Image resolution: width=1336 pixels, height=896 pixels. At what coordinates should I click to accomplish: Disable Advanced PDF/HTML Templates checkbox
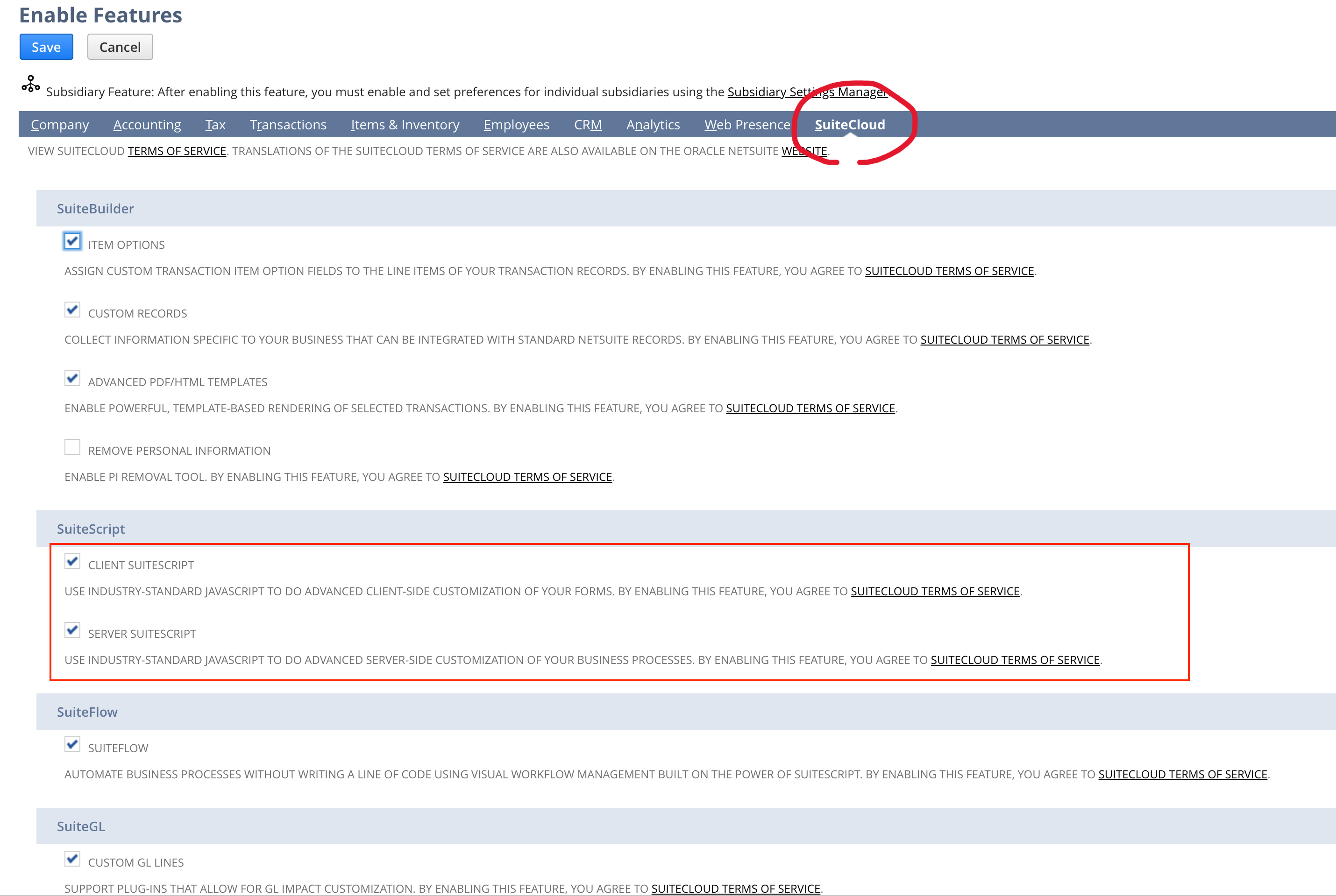pyautogui.click(x=72, y=378)
